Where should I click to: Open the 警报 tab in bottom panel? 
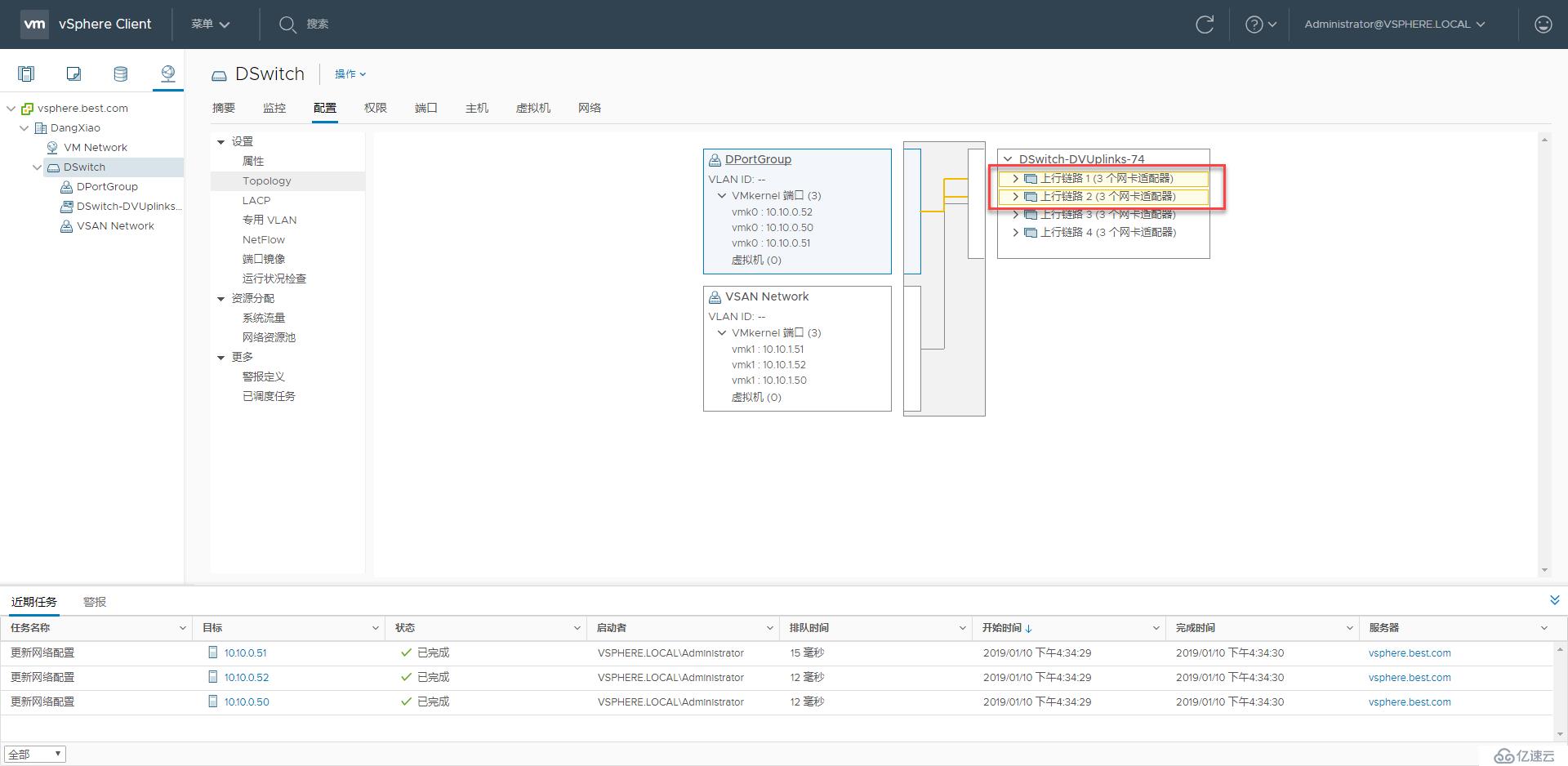95,602
